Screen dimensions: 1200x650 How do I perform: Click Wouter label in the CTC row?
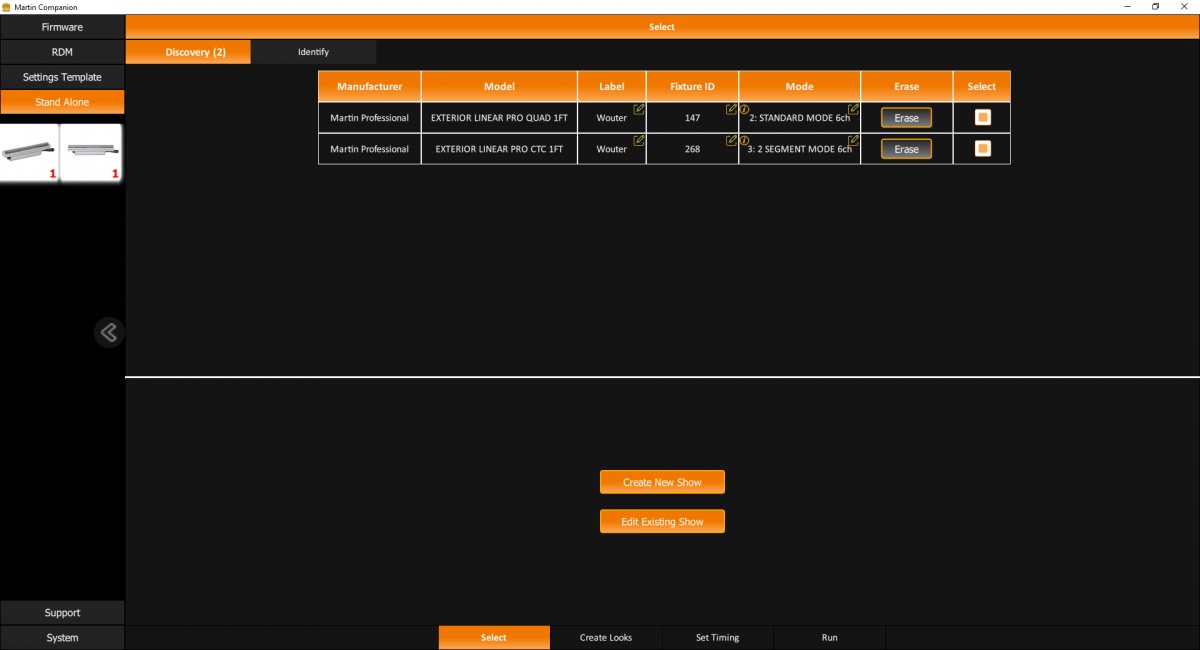coord(612,149)
